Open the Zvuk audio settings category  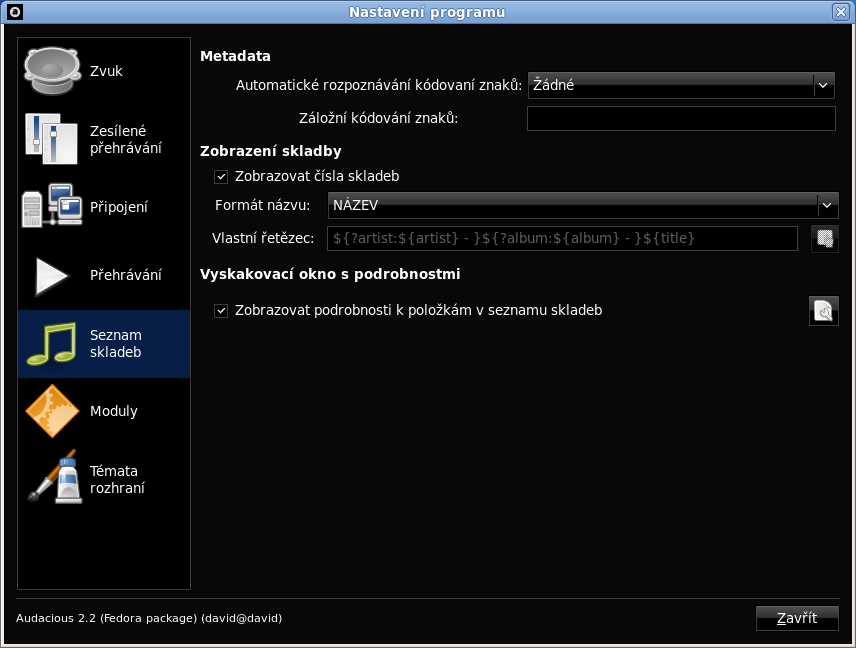(x=104, y=72)
